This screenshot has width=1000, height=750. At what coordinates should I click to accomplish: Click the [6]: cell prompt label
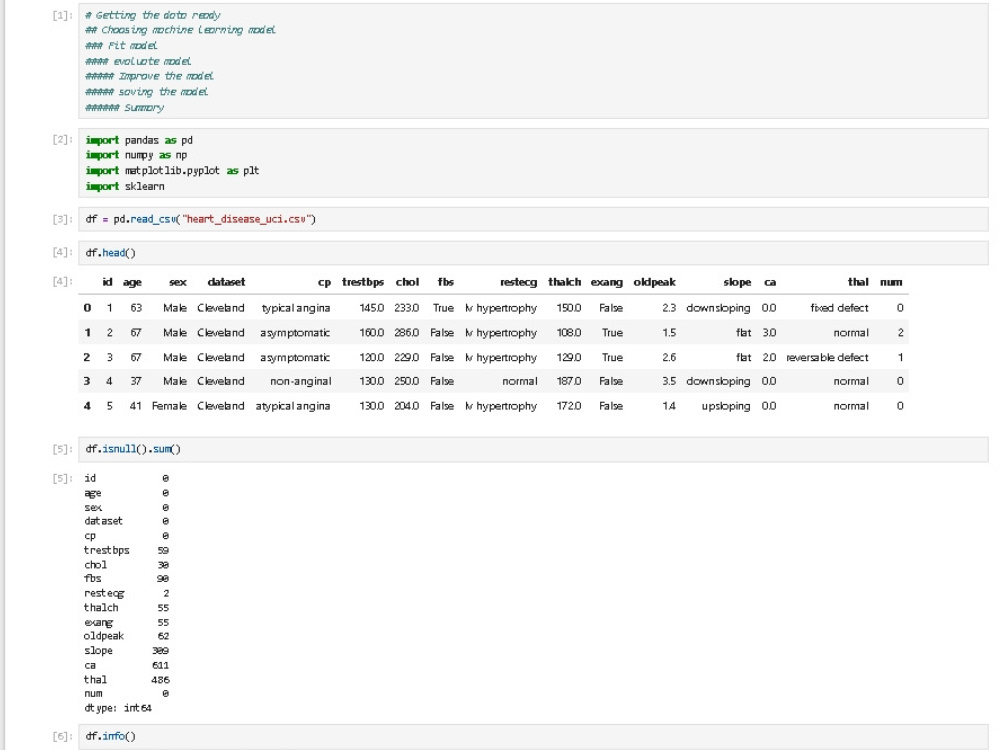62,737
